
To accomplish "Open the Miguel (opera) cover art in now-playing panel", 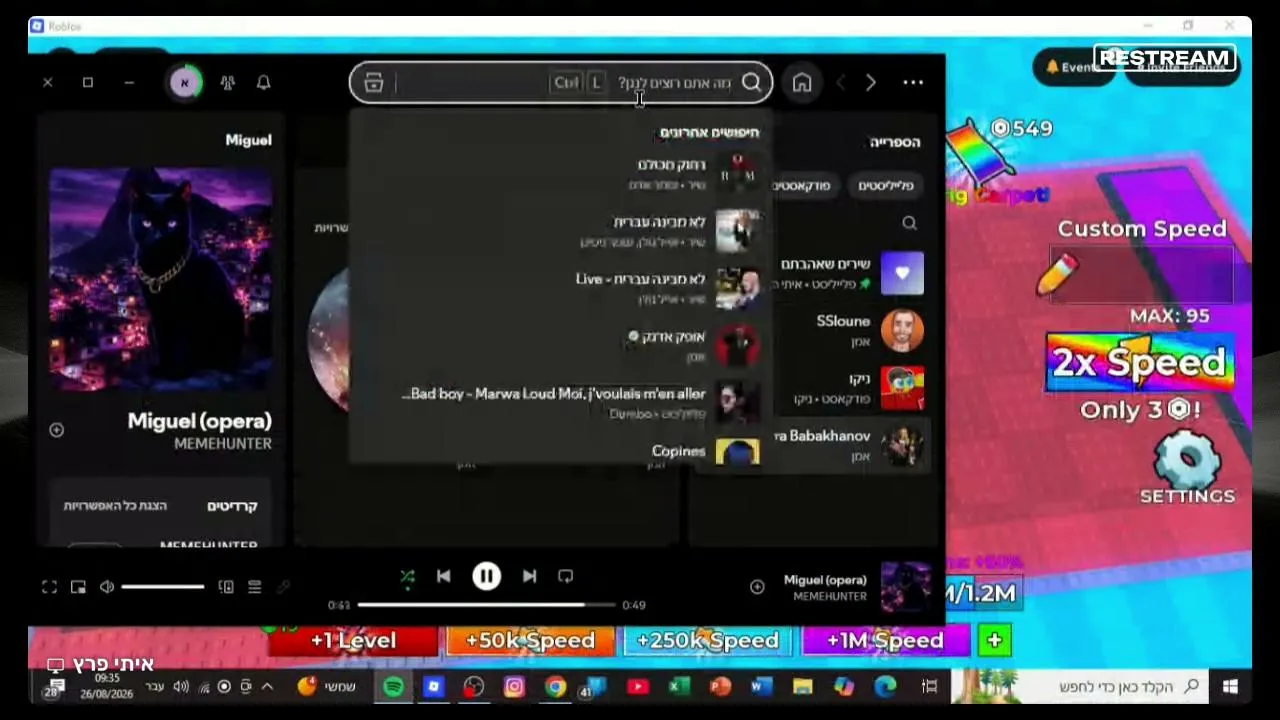I will point(161,279).
